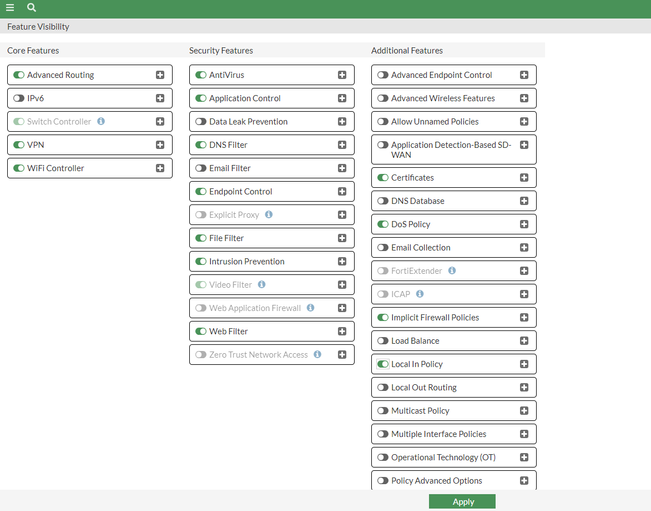Screen dimensions: 651x511
Task: Click plus icon for Load Balance
Action: [x=524, y=340]
